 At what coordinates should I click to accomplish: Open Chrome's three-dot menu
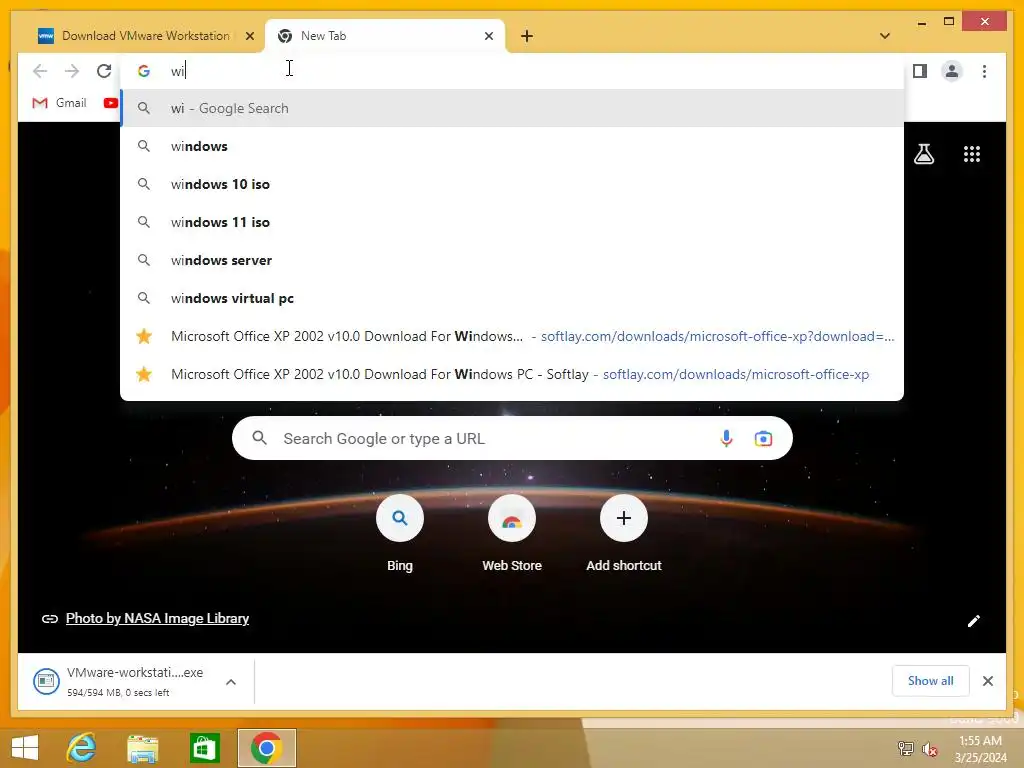[984, 71]
